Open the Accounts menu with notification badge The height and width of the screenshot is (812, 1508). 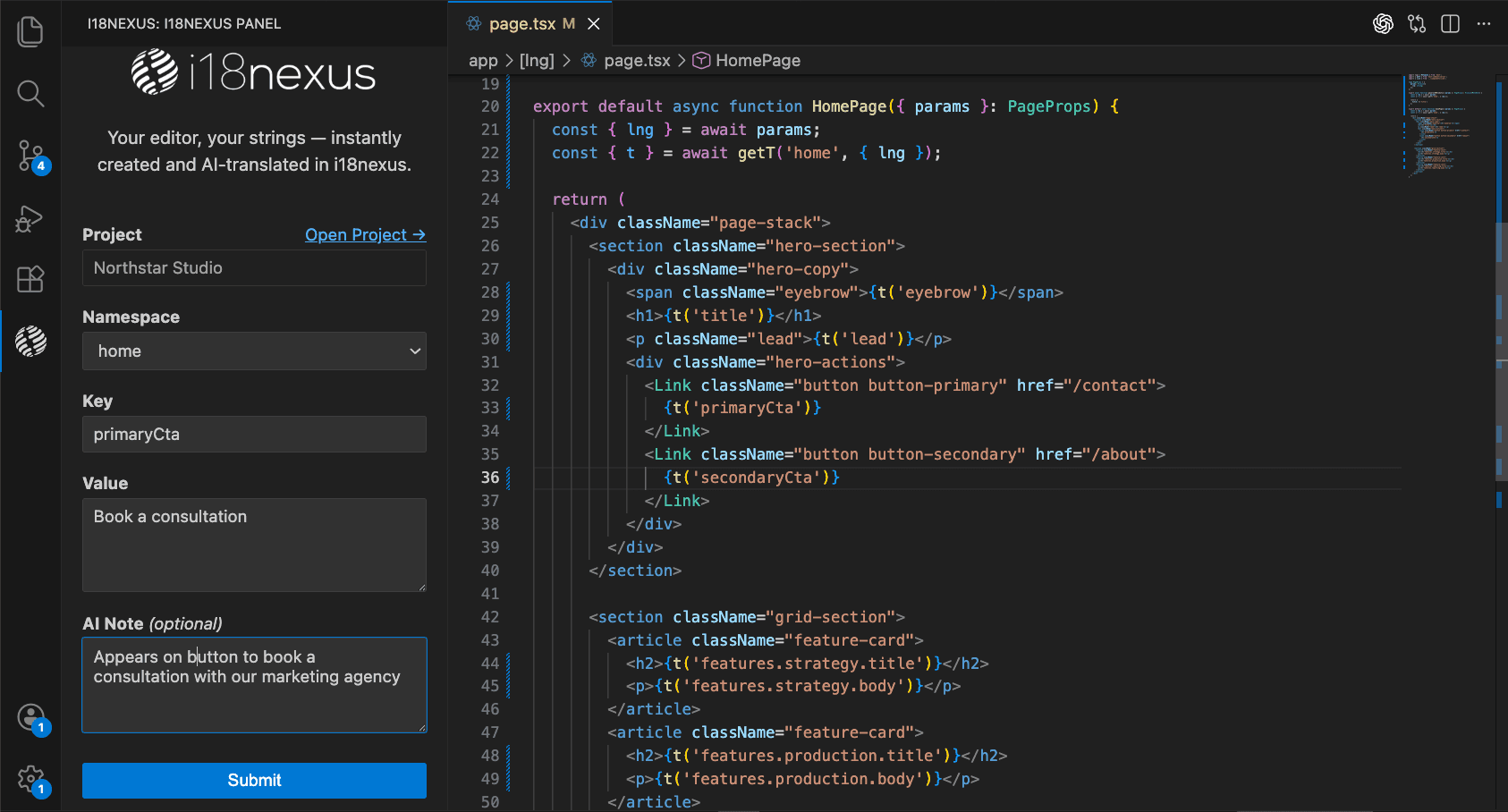[x=30, y=717]
